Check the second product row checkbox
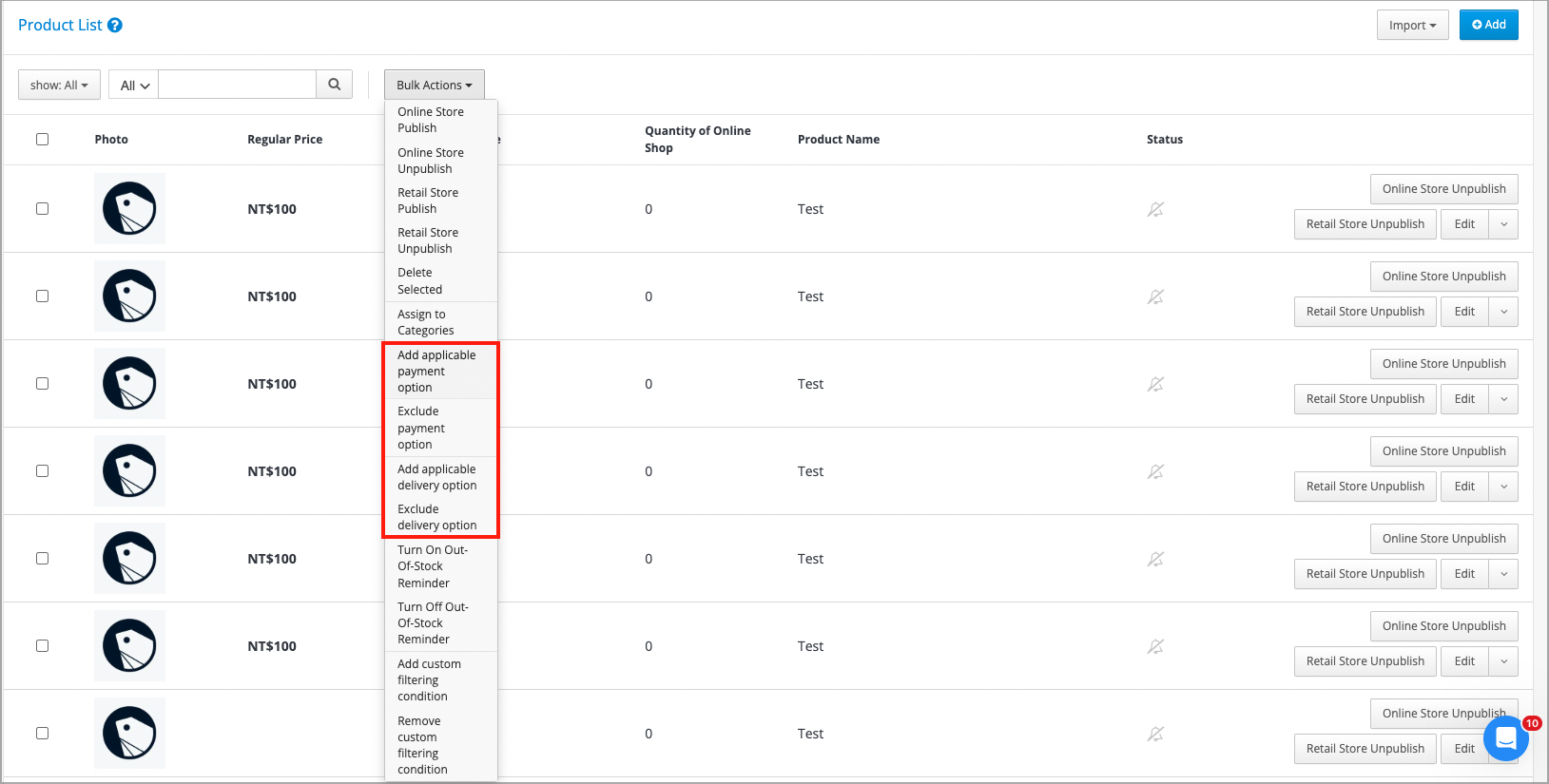Viewport: 1549px width, 784px height. [x=42, y=296]
